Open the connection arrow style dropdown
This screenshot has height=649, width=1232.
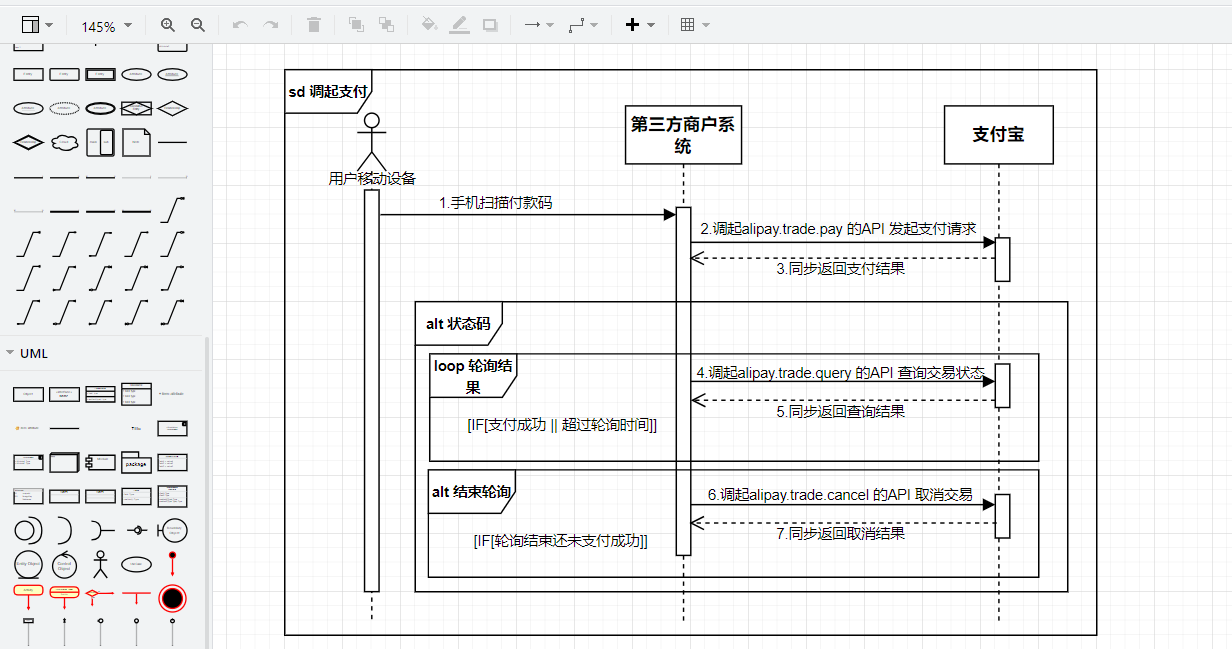[x=539, y=25]
